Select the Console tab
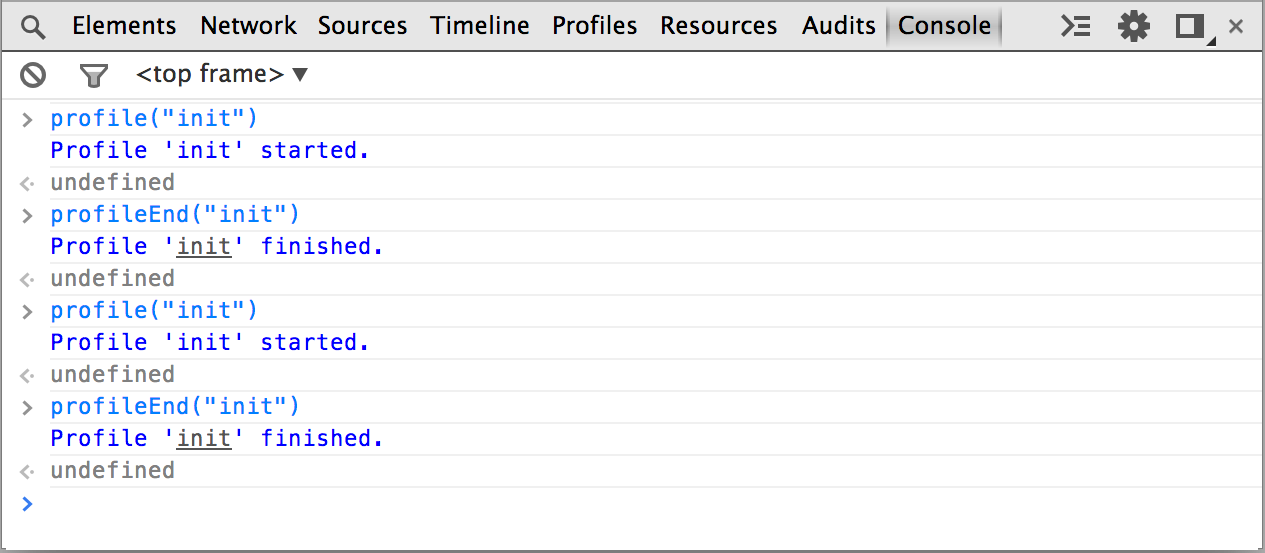The image size is (1265, 553). pyautogui.click(x=944, y=27)
